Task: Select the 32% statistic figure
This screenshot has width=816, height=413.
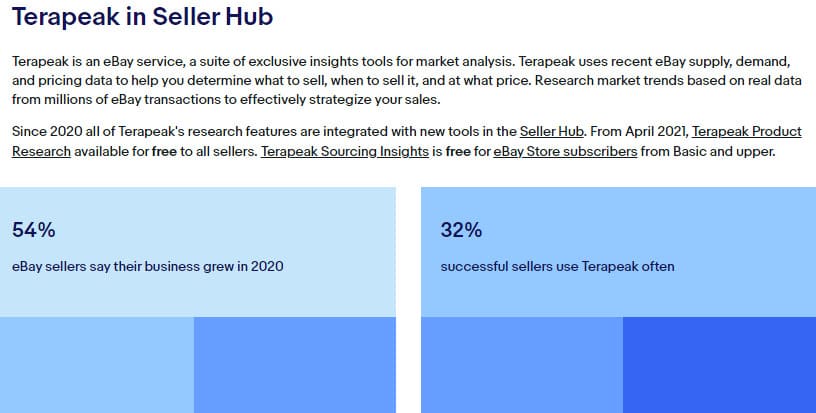Action: 461,230
